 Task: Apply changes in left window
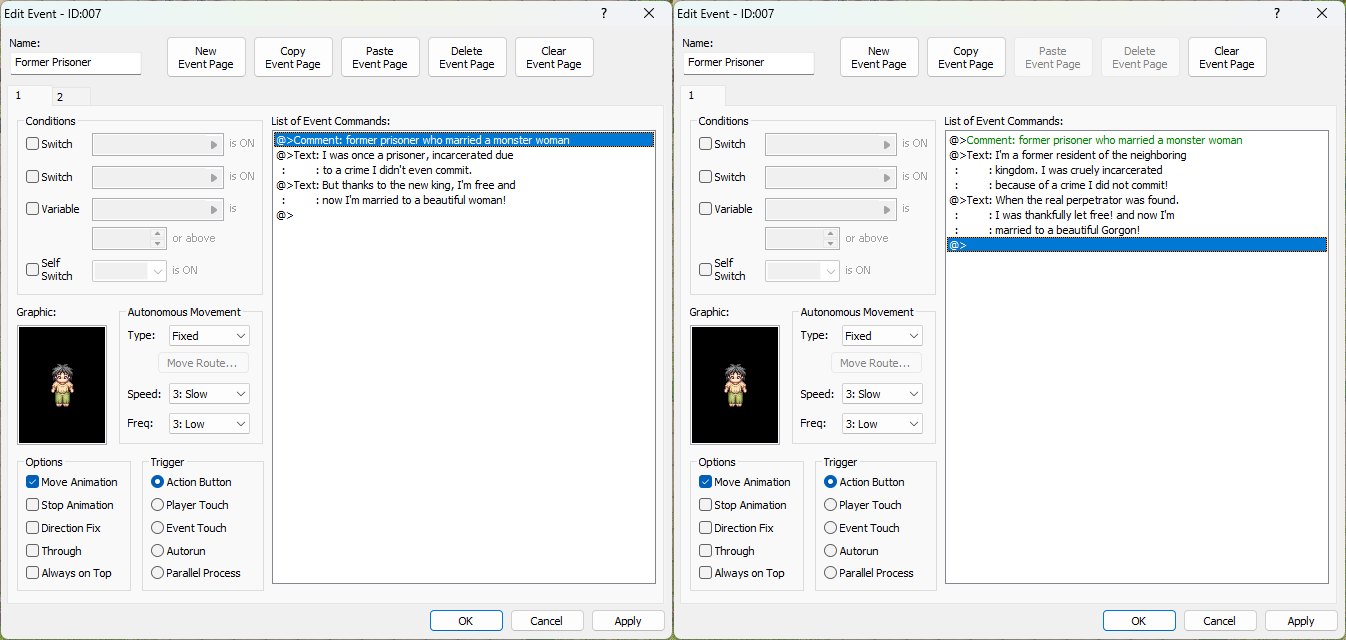click(628, 621)
